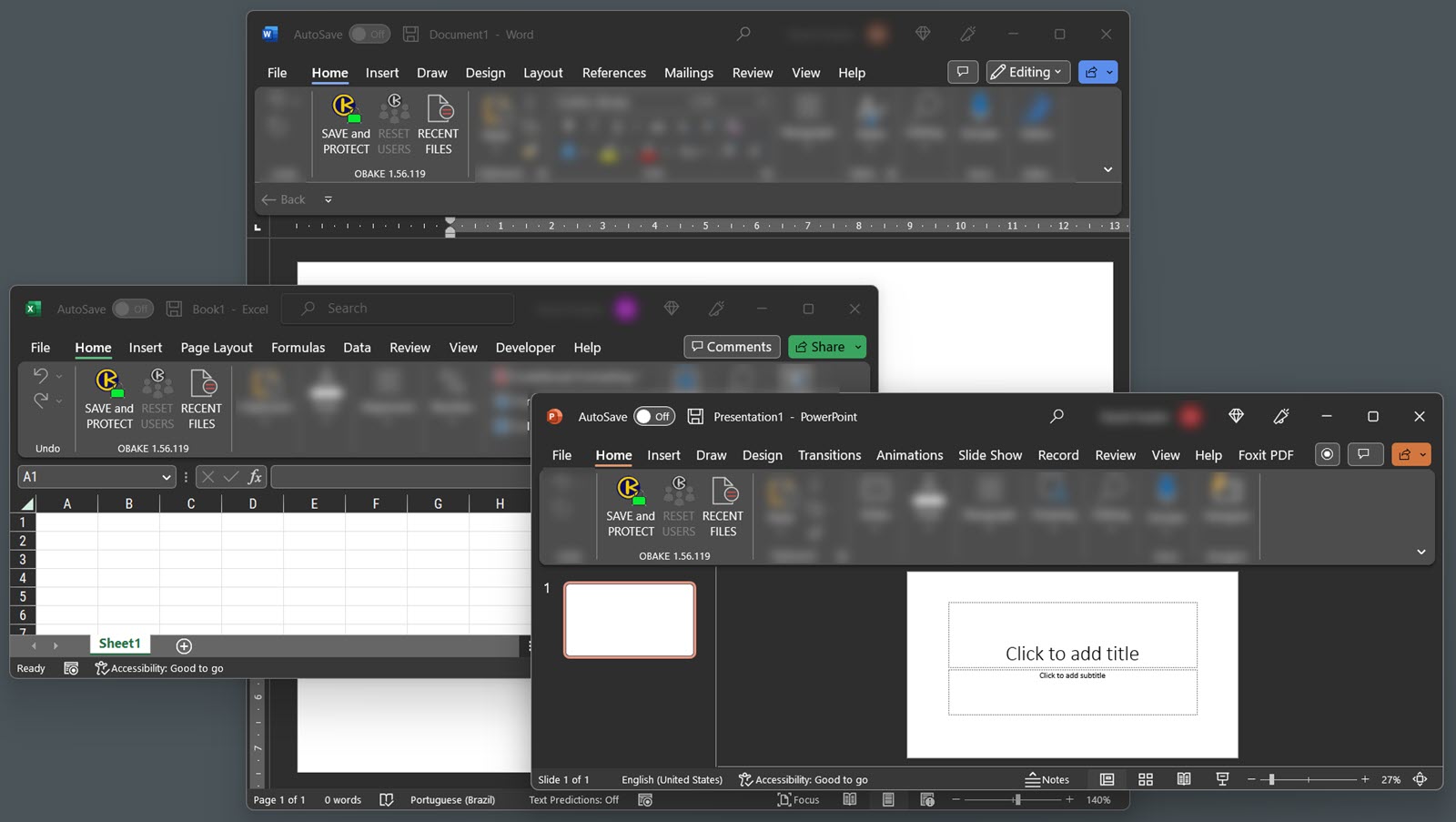1456x822 pixels.
Task: Click Excel Undo arrow icon
Action: point(40,375)
